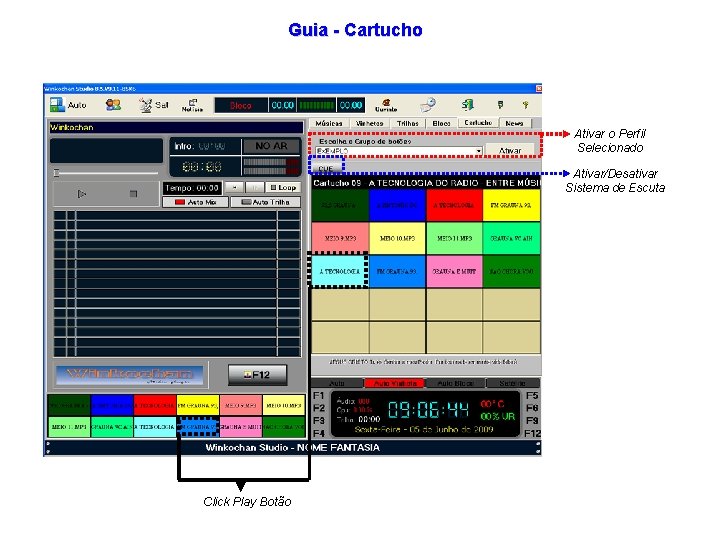Toggle the NO AR indicator button

click(271, 146)
